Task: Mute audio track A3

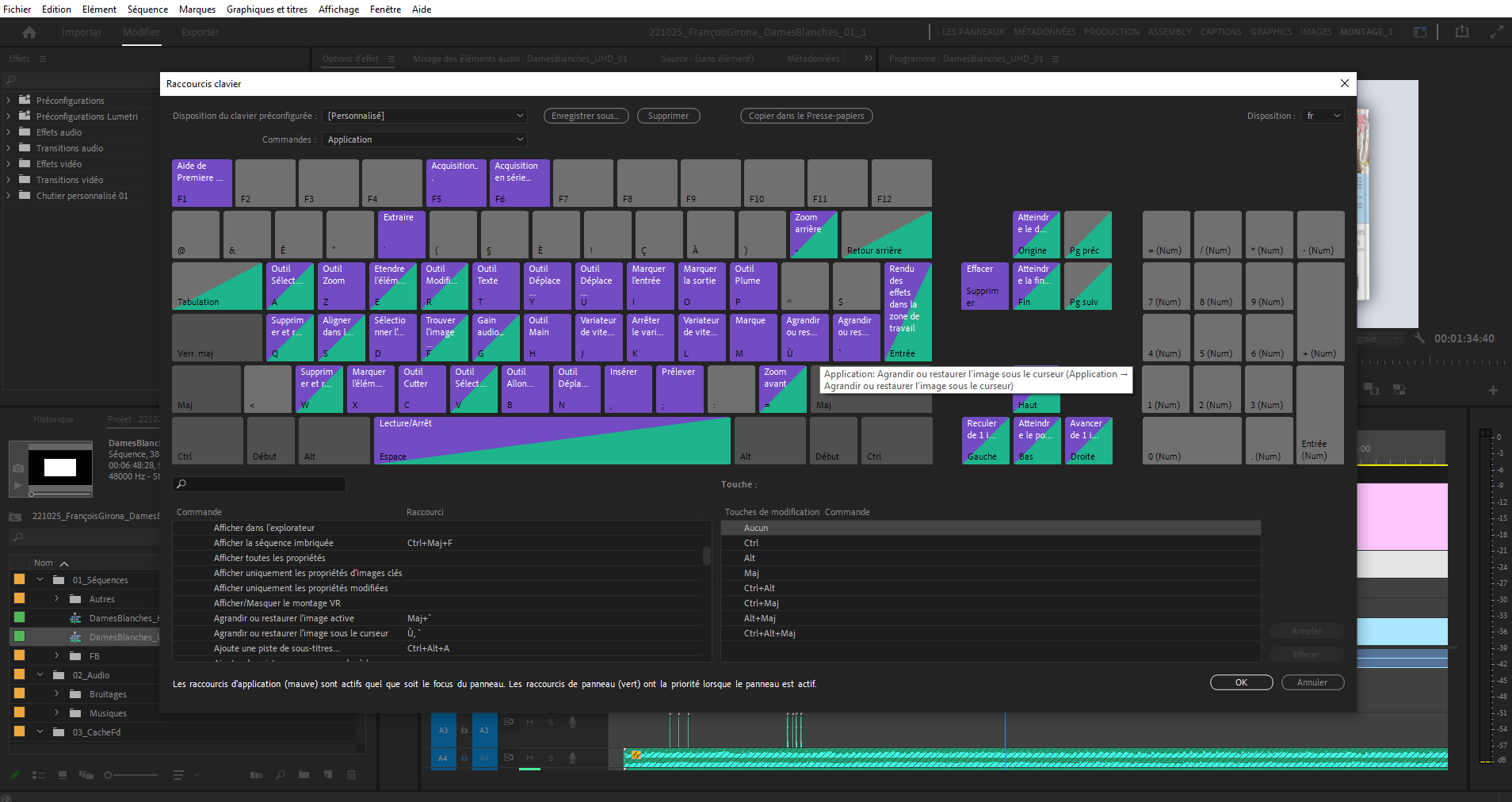Action: coord(529,722)
